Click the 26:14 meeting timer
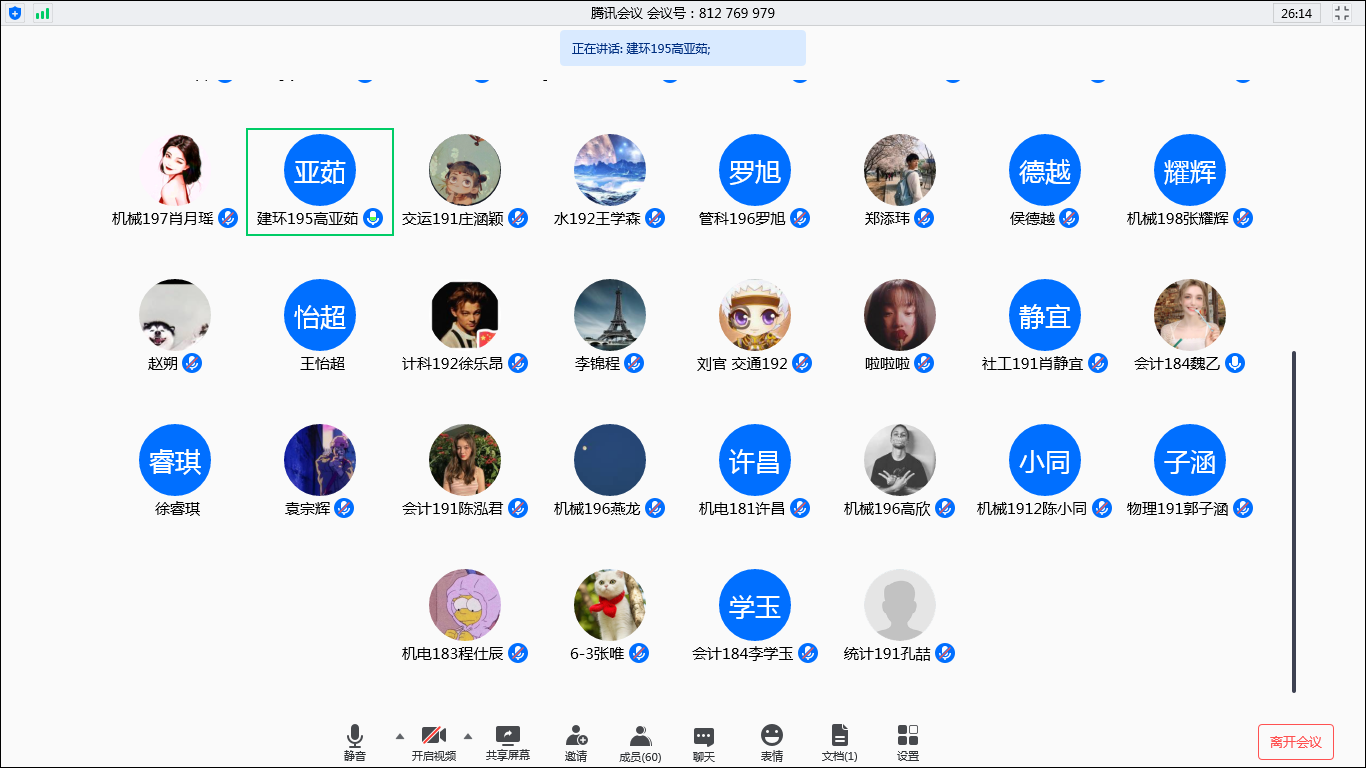 (x=1296, y=13)
